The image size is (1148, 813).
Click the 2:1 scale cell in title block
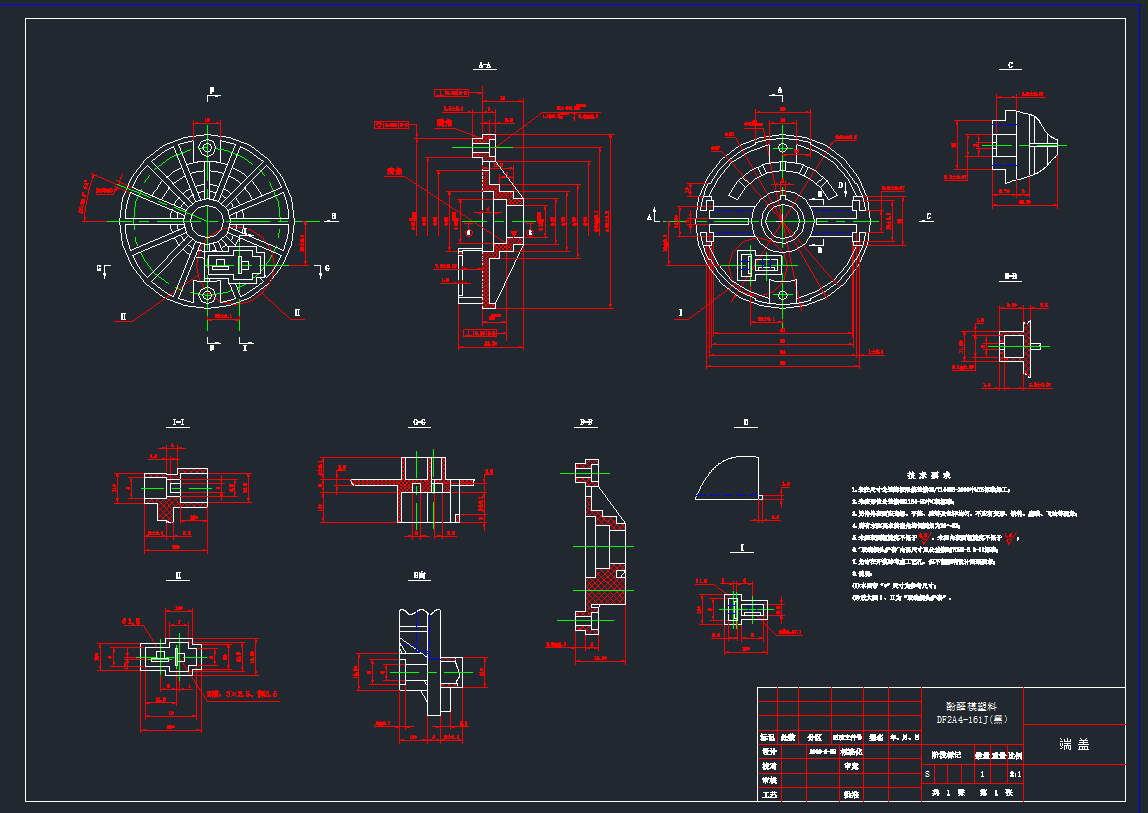point(1015,774)
